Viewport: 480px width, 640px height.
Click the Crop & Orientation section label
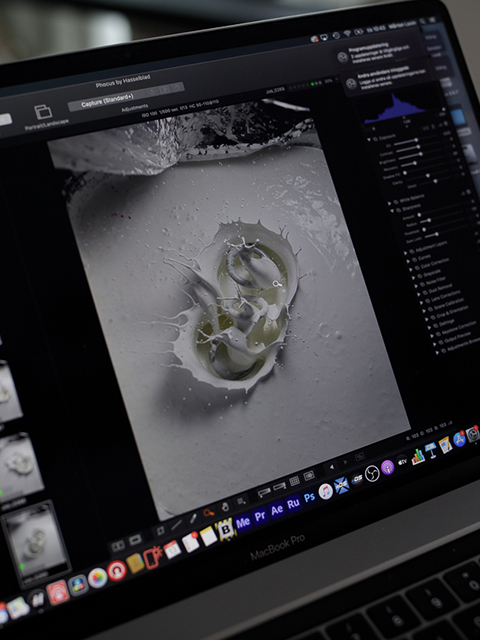(452, 311)
